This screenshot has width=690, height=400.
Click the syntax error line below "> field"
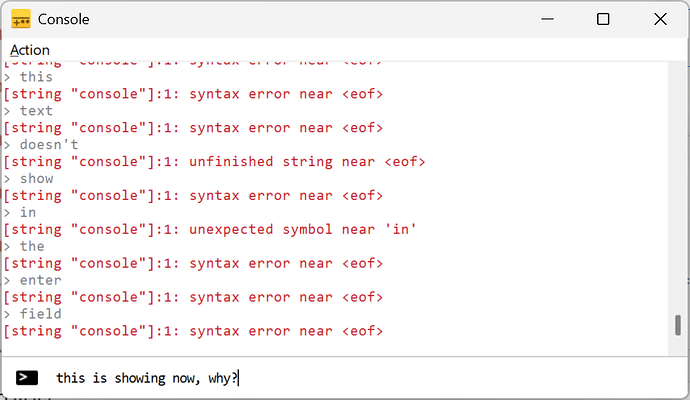(194, 331)
